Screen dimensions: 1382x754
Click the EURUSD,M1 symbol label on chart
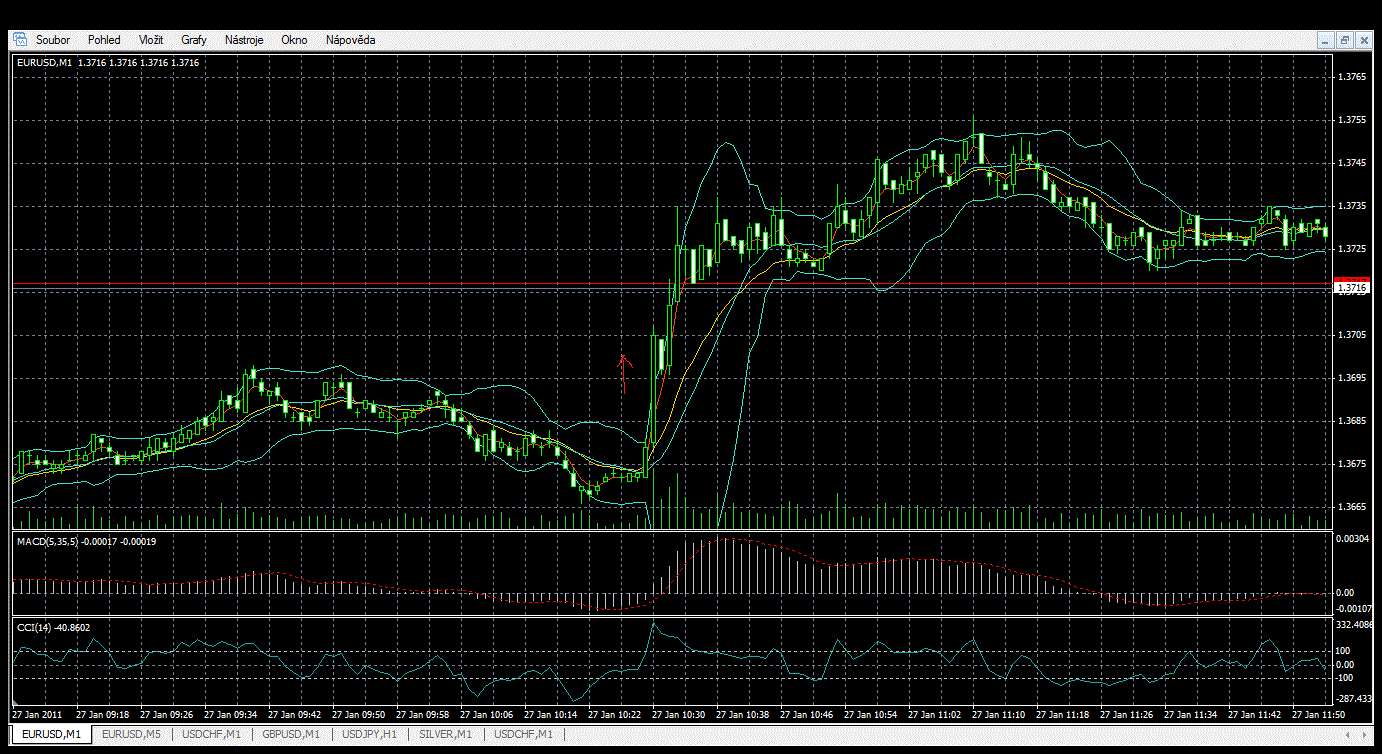click(44, 63)
